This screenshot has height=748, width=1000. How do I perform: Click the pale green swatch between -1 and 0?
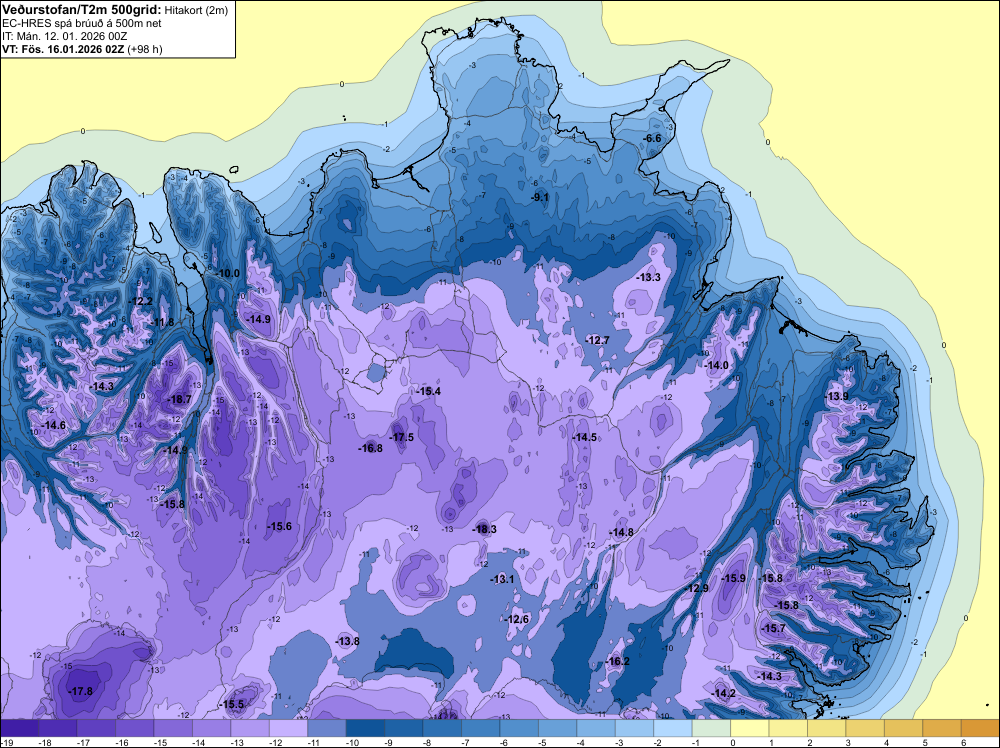pos(712,728)
